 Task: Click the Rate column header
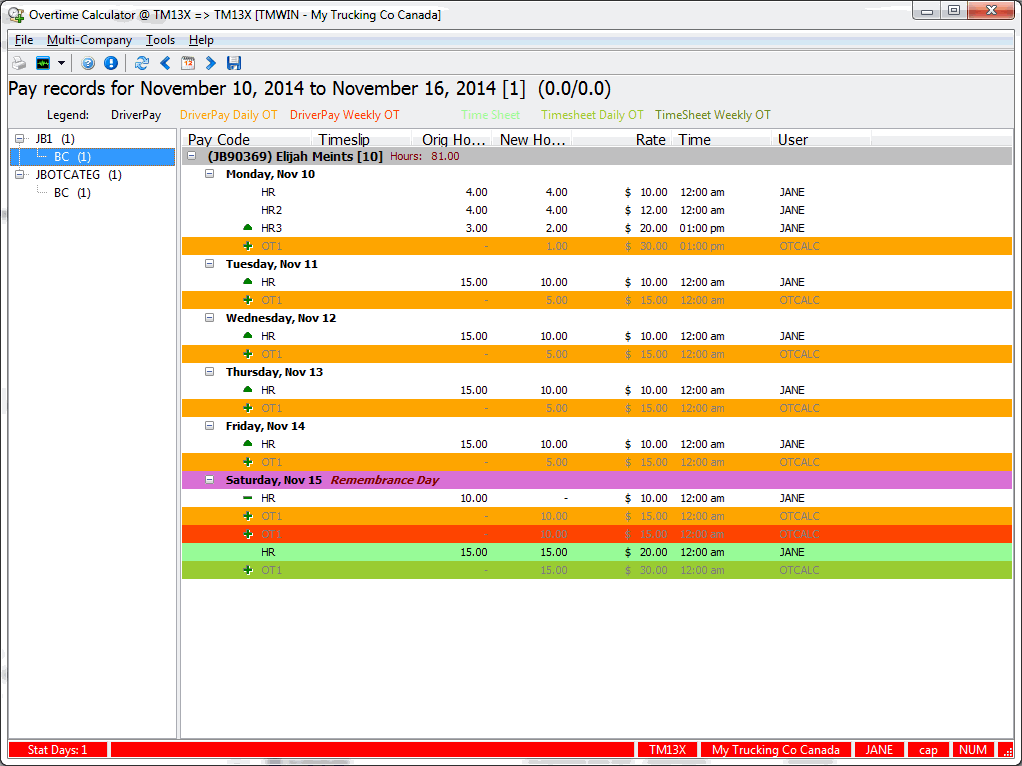point(650,140)
